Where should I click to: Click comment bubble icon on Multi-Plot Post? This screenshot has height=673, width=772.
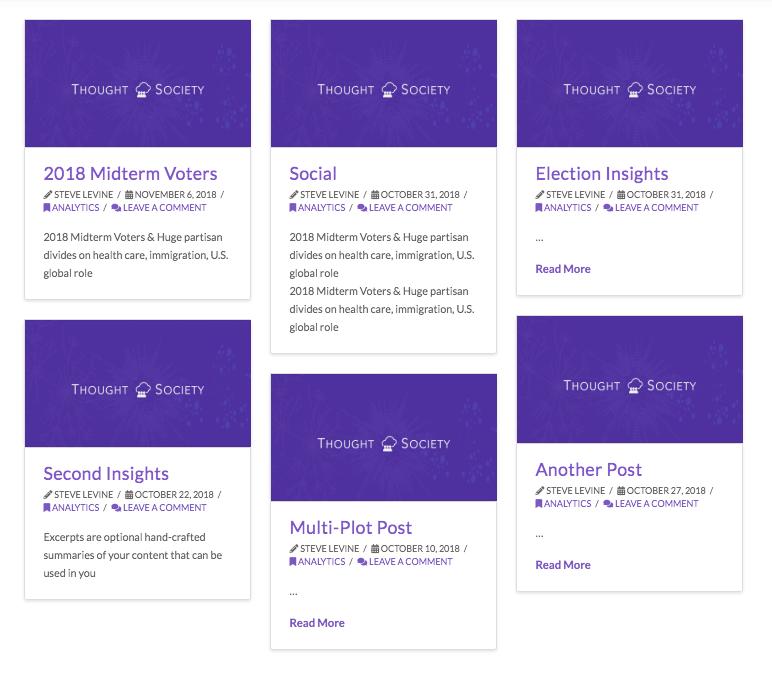[x=362, y=562]
